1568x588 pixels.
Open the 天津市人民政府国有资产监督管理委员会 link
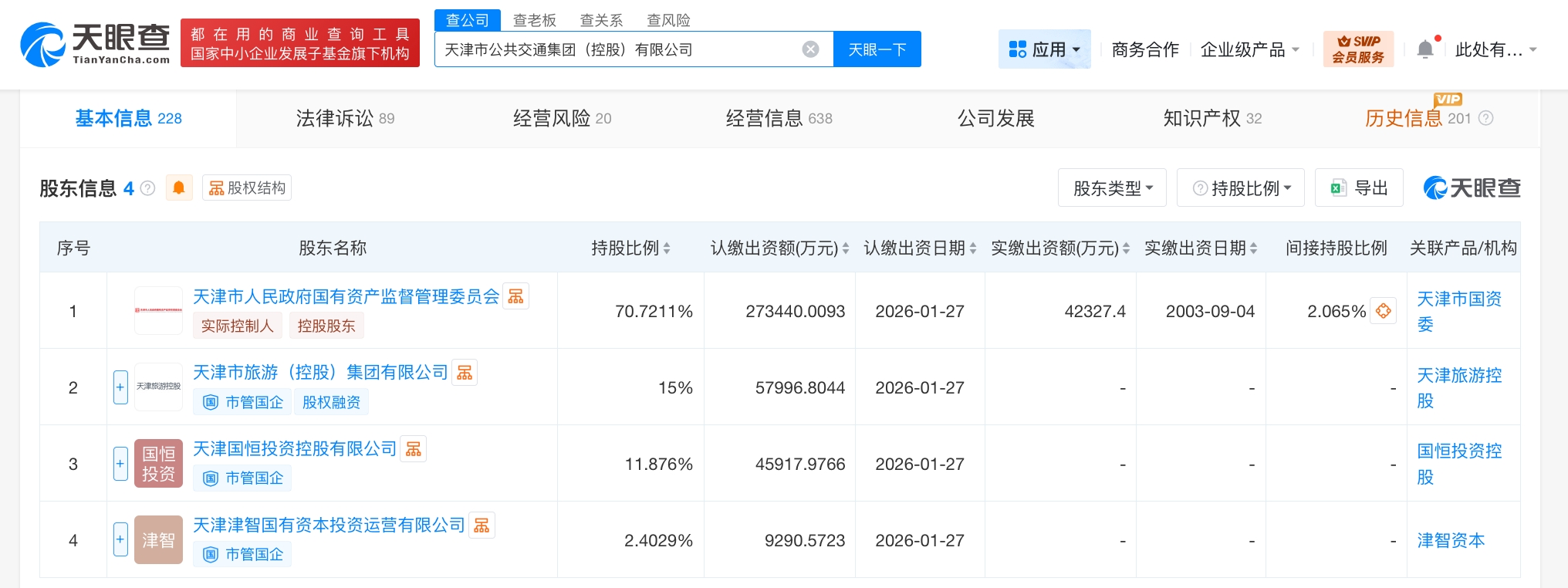346,297
